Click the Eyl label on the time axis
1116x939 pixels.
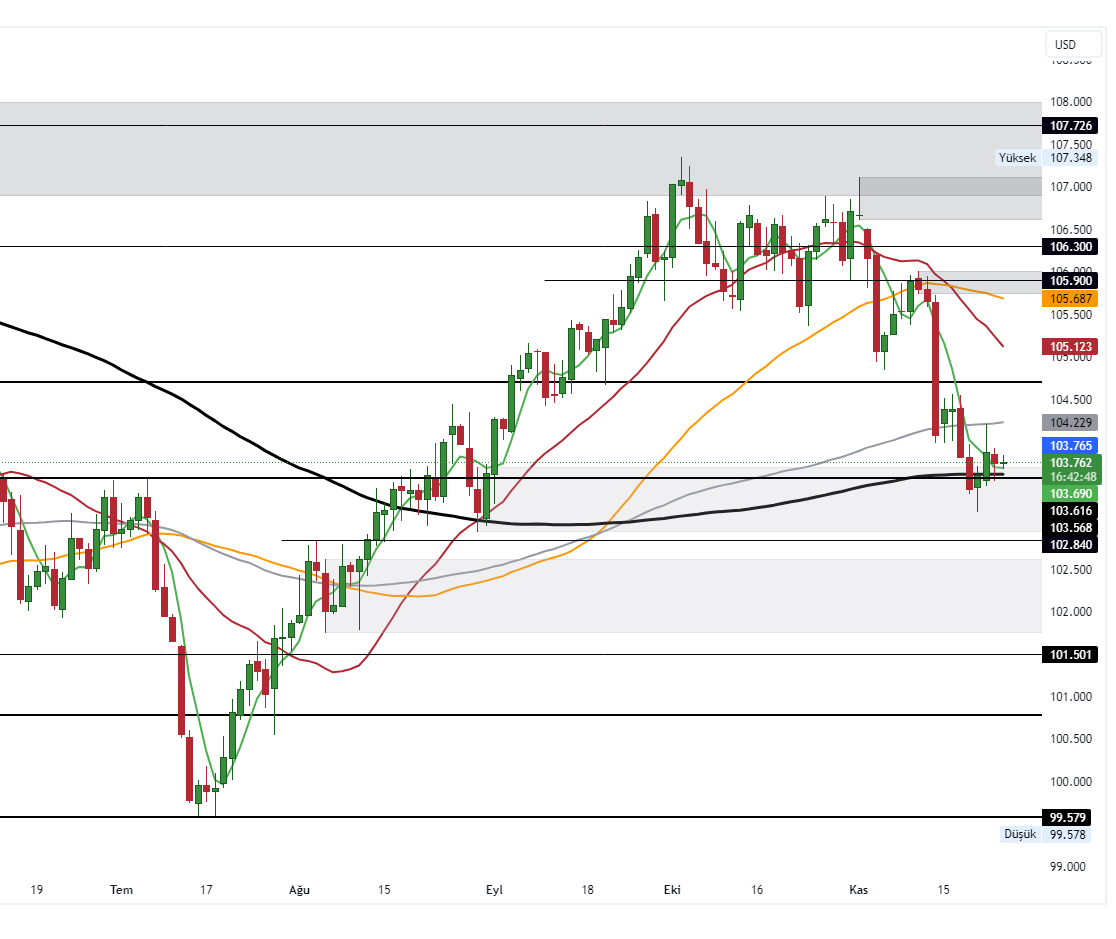coord(494,889)
